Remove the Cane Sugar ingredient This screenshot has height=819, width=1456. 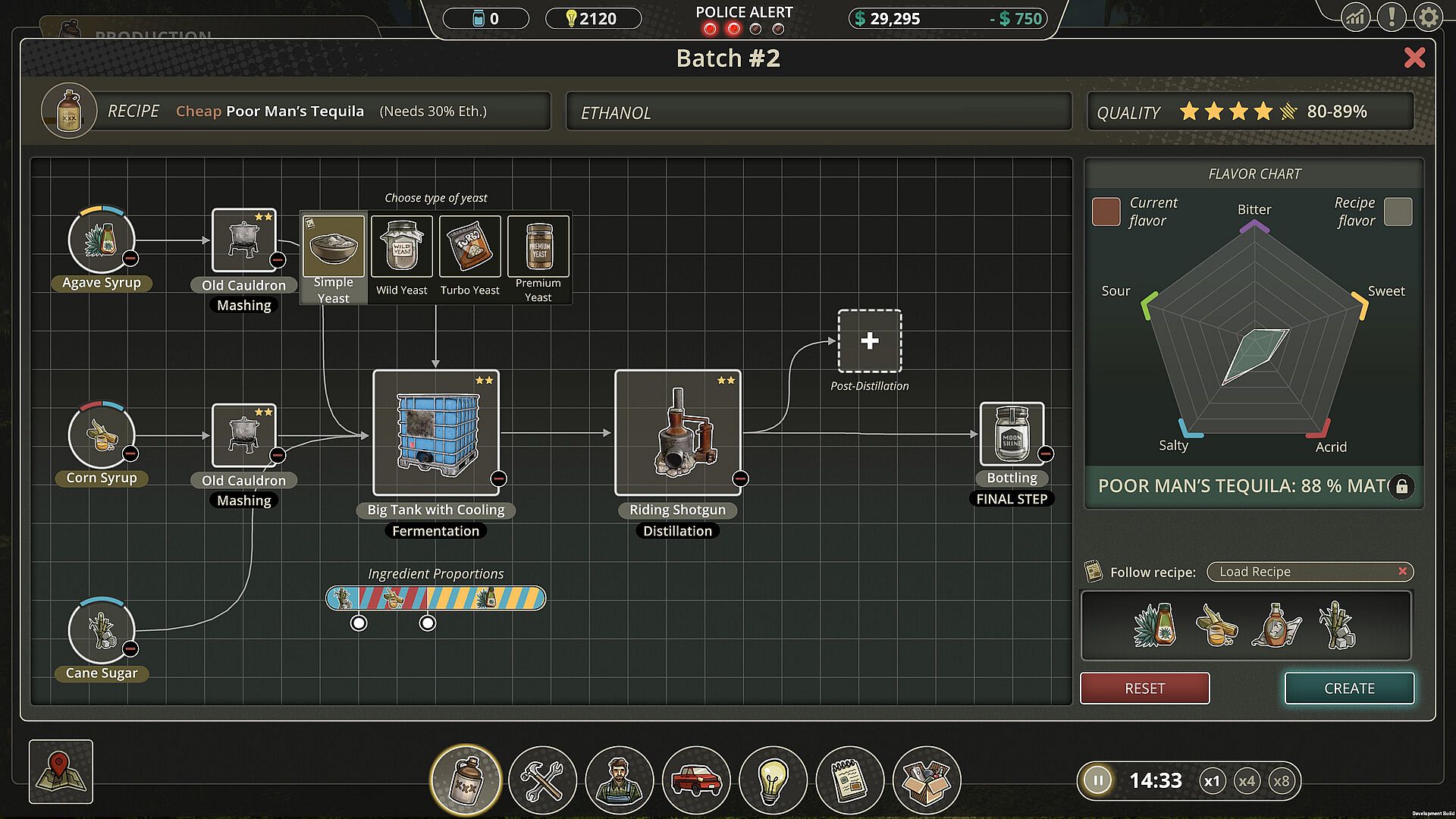(x=130, y=648)
